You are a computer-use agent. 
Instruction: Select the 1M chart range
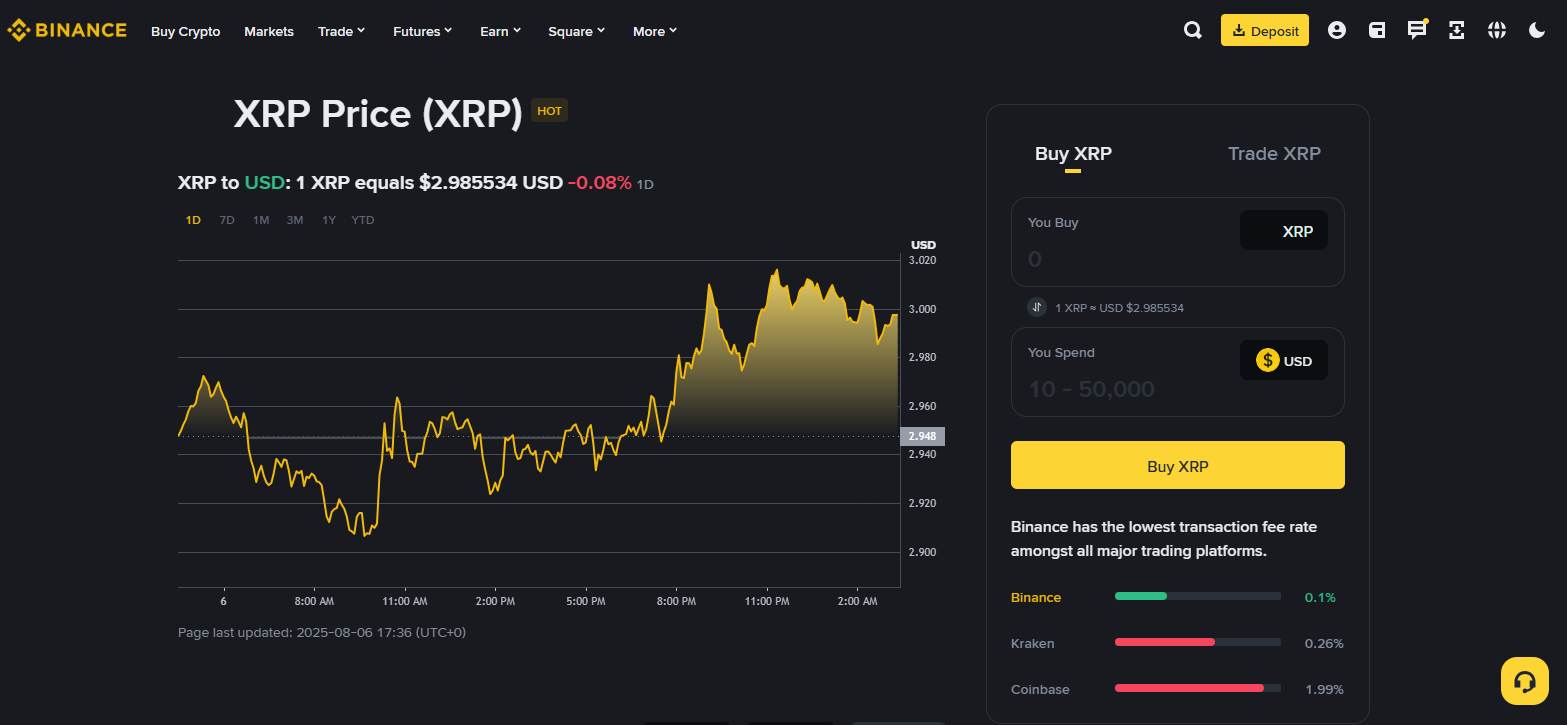(x=261, y=220)
